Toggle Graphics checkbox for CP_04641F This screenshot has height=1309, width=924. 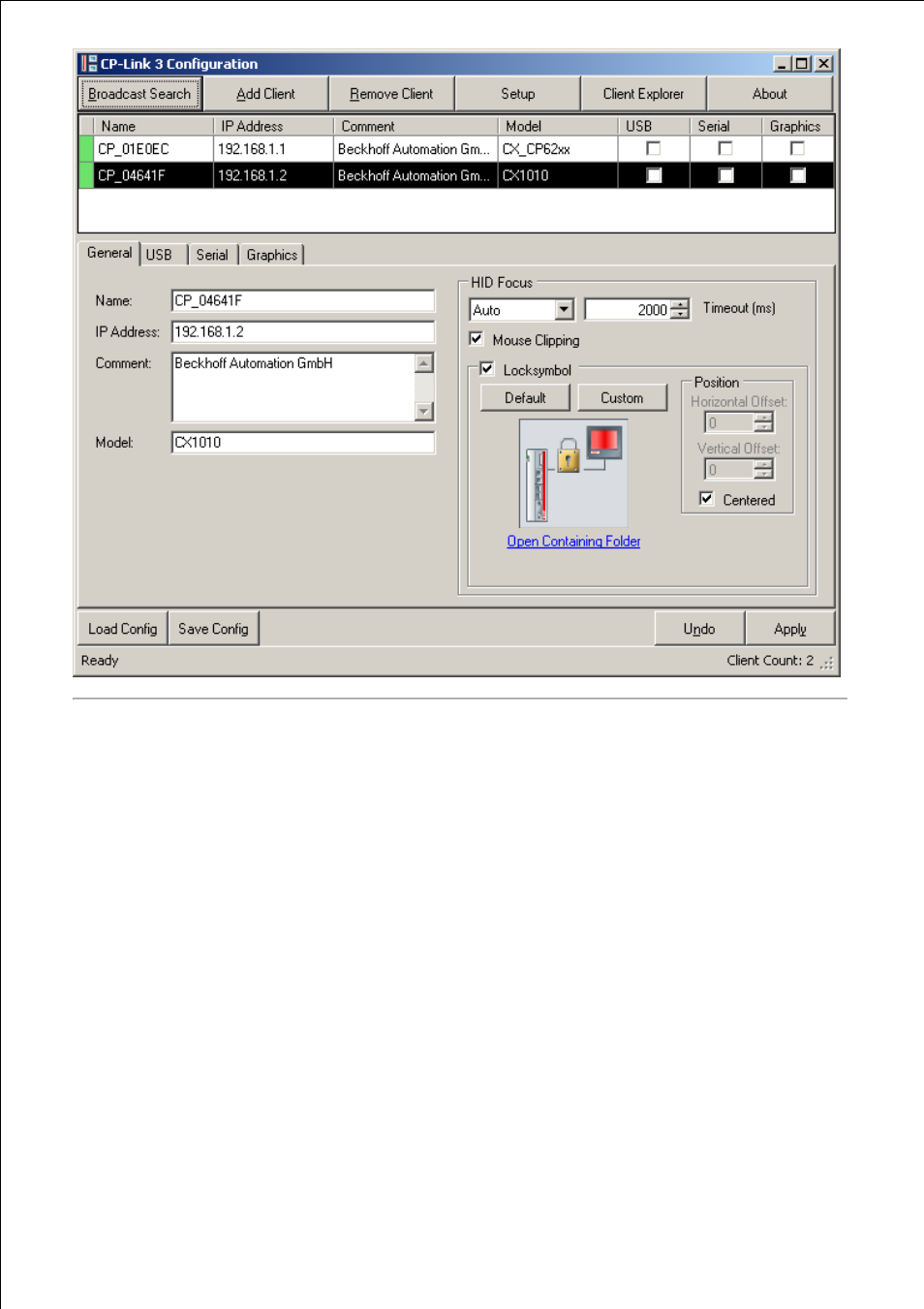798,175
